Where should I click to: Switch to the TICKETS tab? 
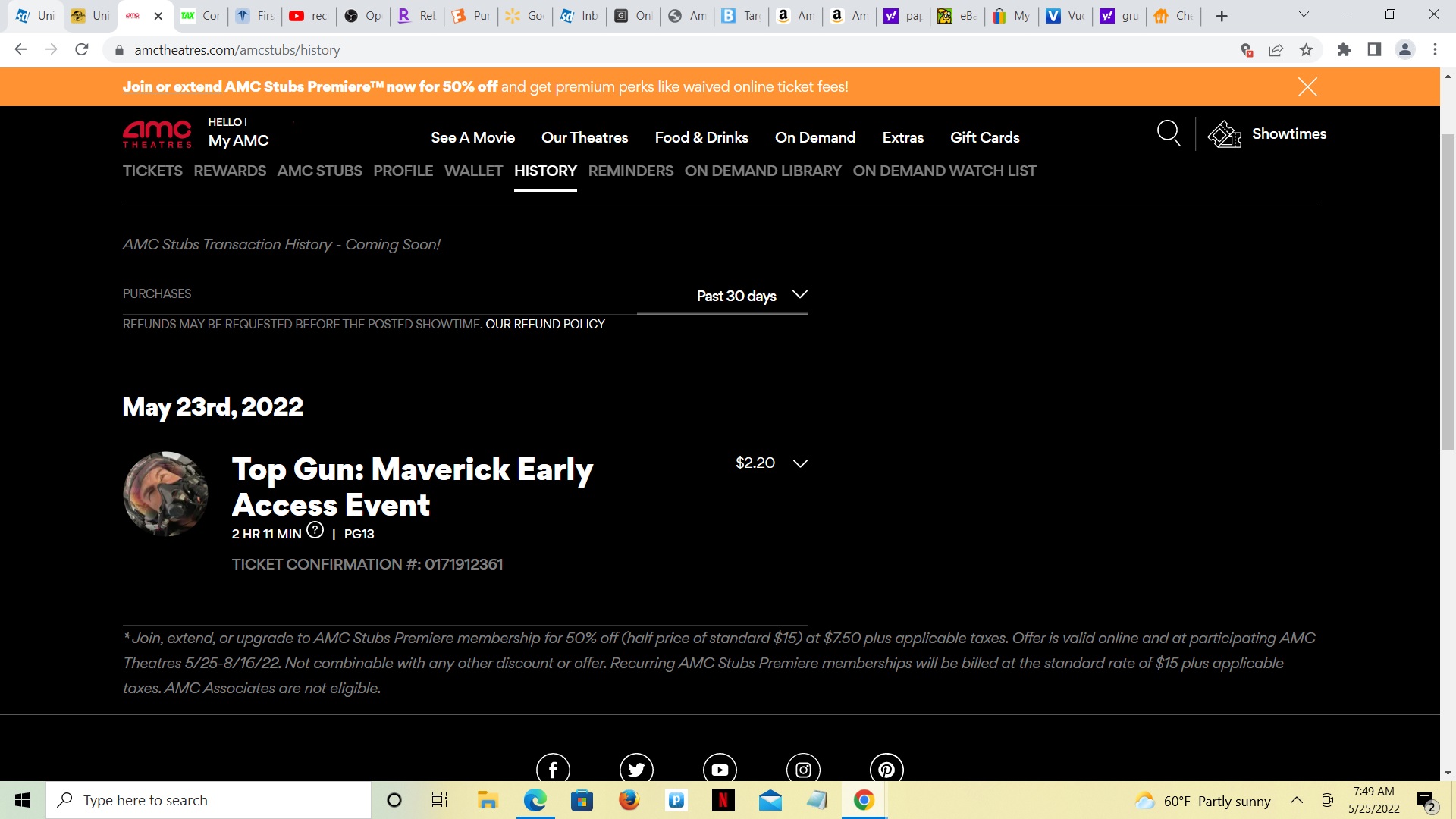point(152,171)
